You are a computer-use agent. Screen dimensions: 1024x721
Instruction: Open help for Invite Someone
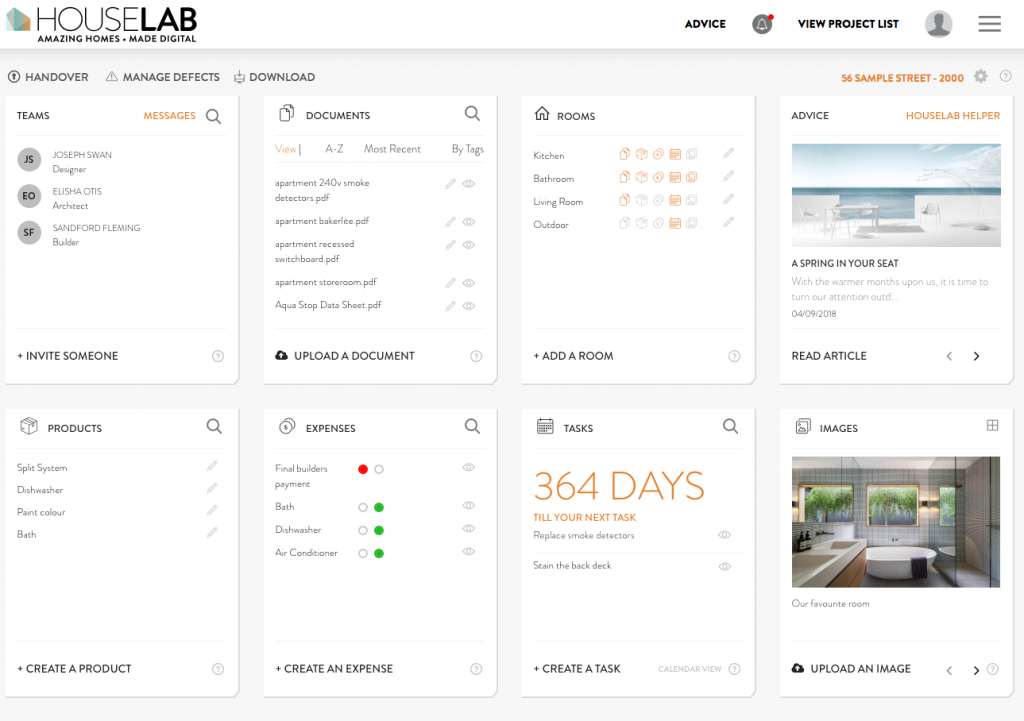tap(218, 356)
